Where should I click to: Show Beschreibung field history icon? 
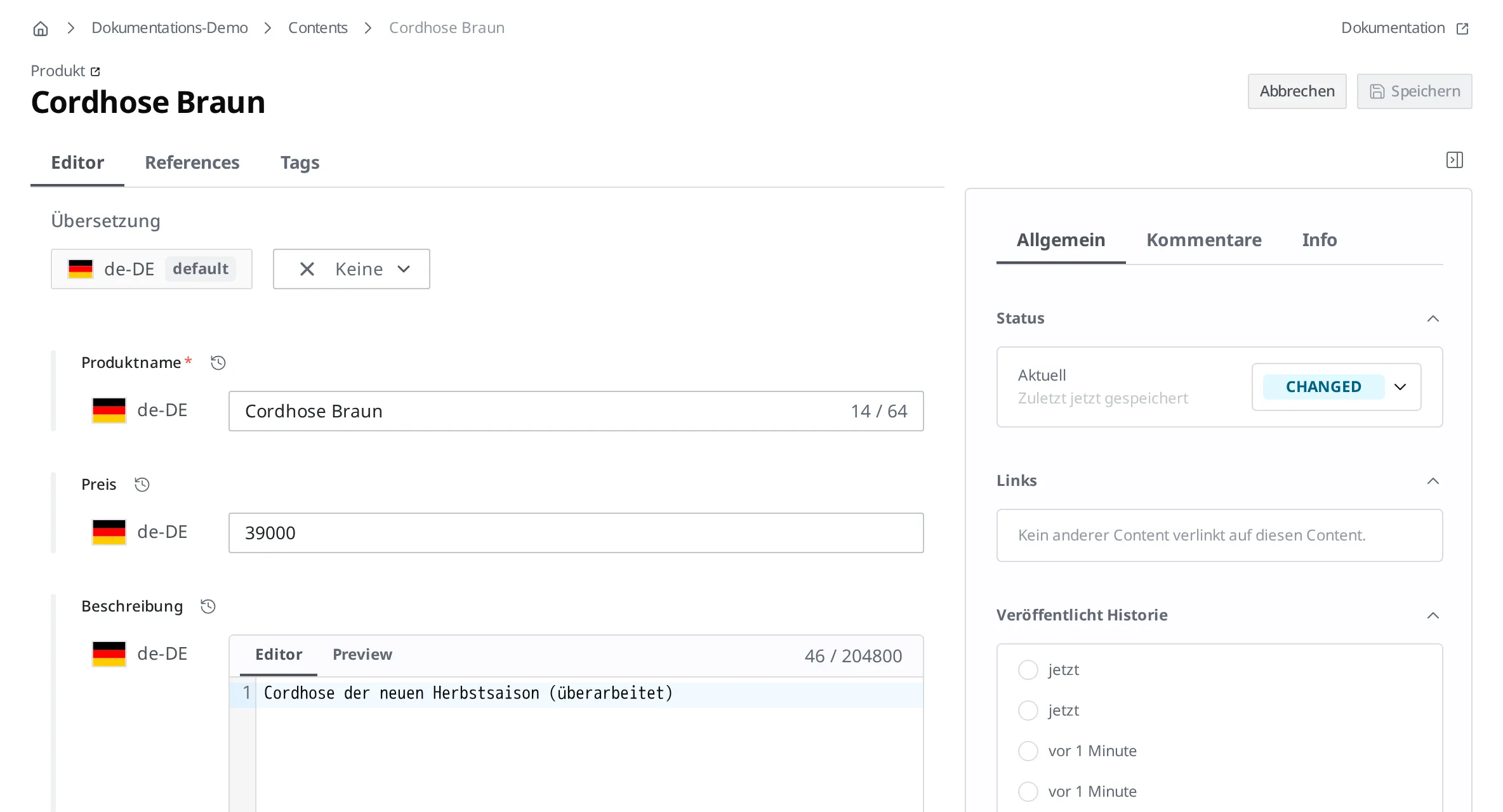click(208, 606)
